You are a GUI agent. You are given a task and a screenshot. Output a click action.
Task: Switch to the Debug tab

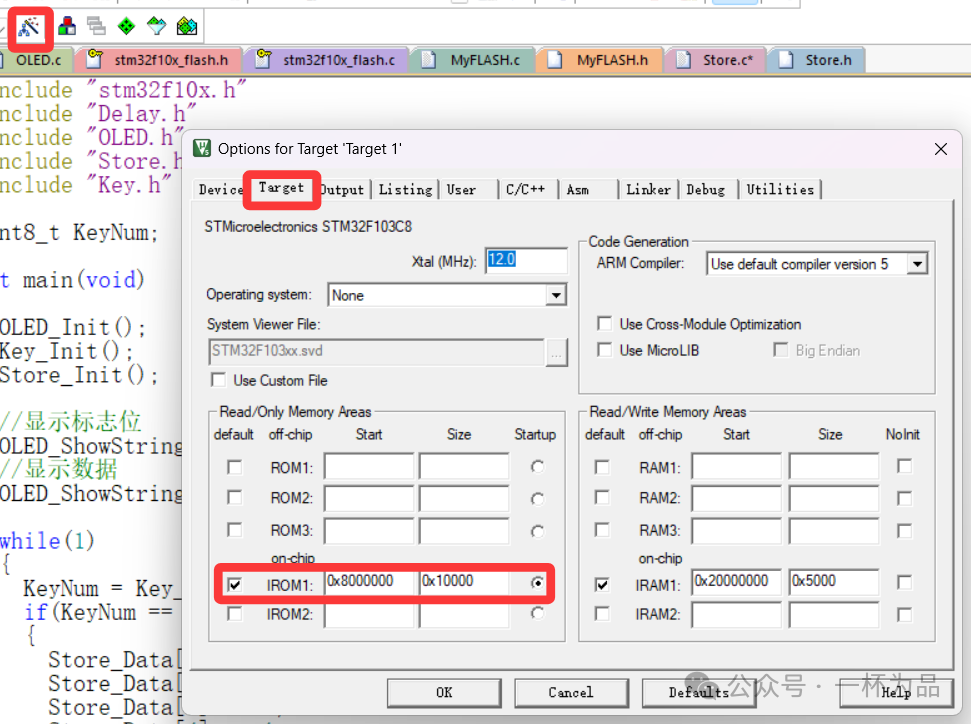707,189
